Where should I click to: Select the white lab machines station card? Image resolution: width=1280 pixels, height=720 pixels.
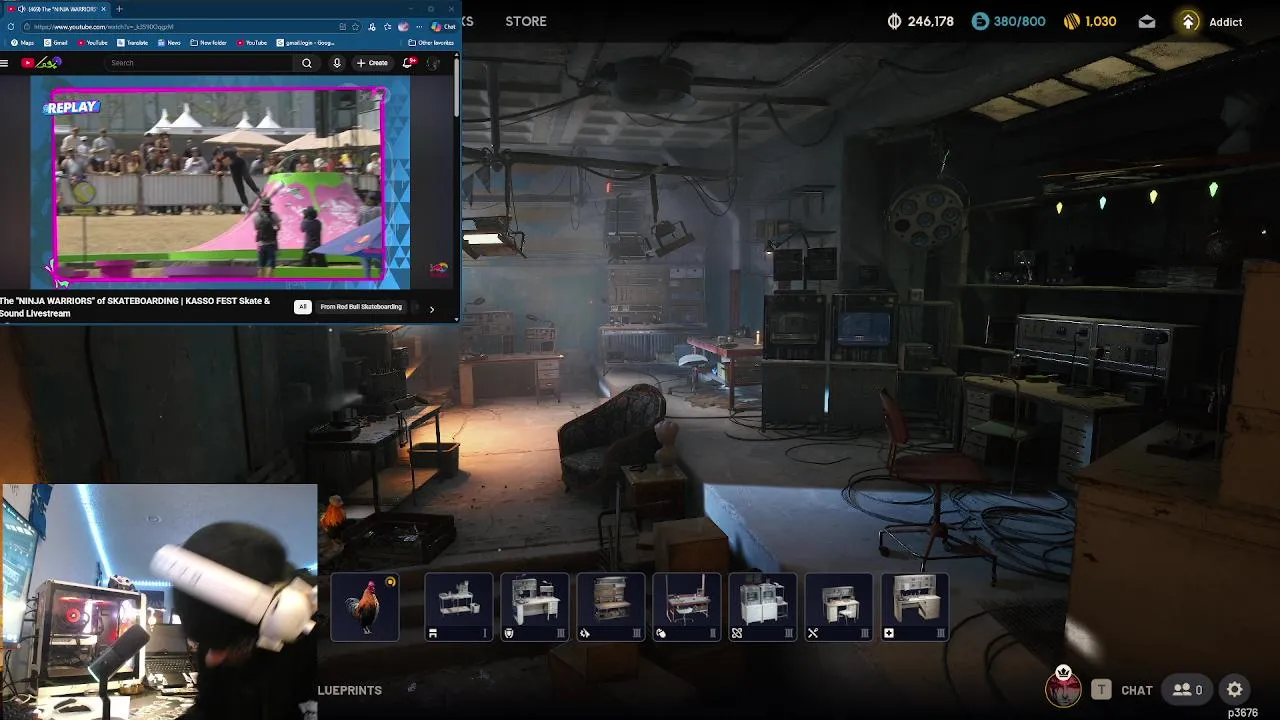[x=762, y=606]
